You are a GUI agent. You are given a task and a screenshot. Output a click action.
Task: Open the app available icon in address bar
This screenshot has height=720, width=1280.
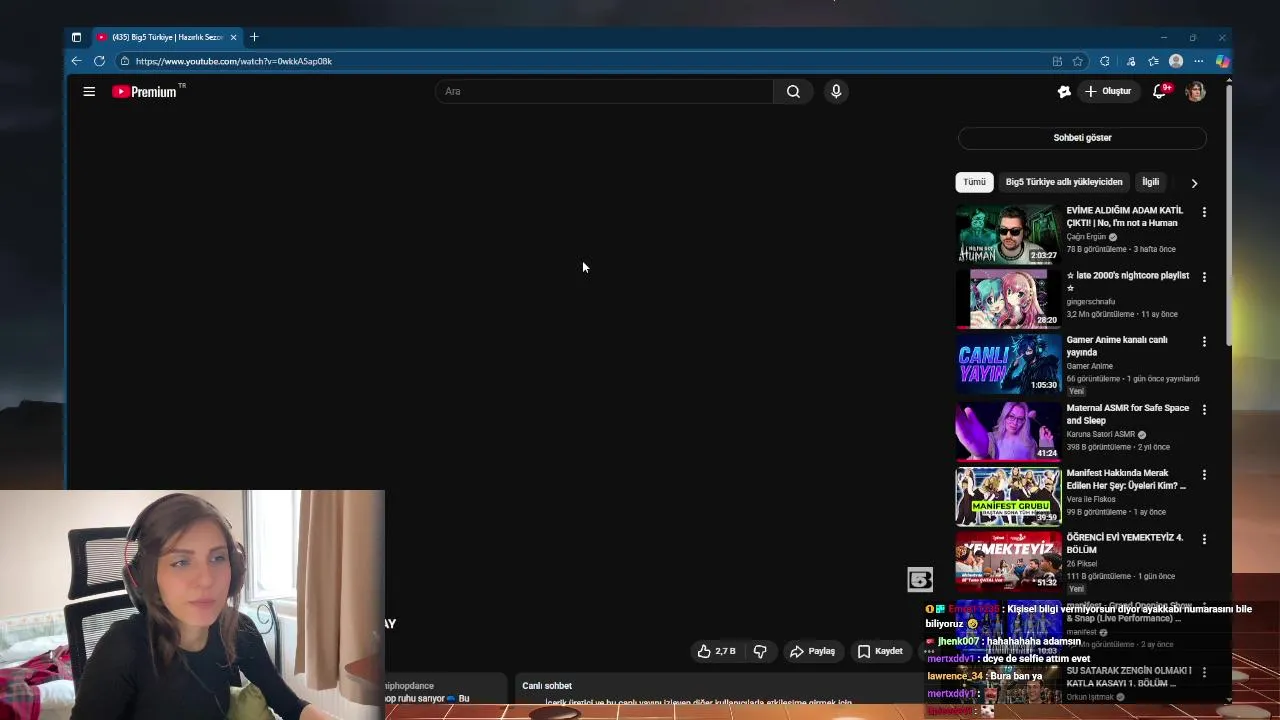coord(1057,61)
